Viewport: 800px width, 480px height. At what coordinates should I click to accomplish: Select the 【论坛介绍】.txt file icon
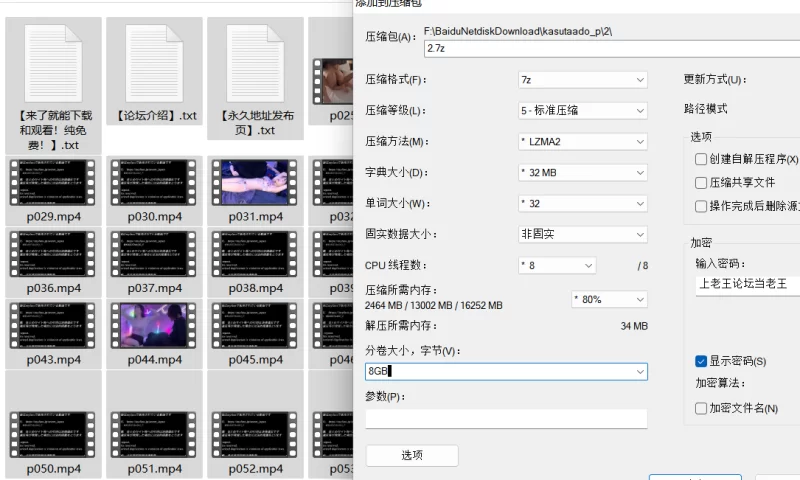click(x=154, y=62)
